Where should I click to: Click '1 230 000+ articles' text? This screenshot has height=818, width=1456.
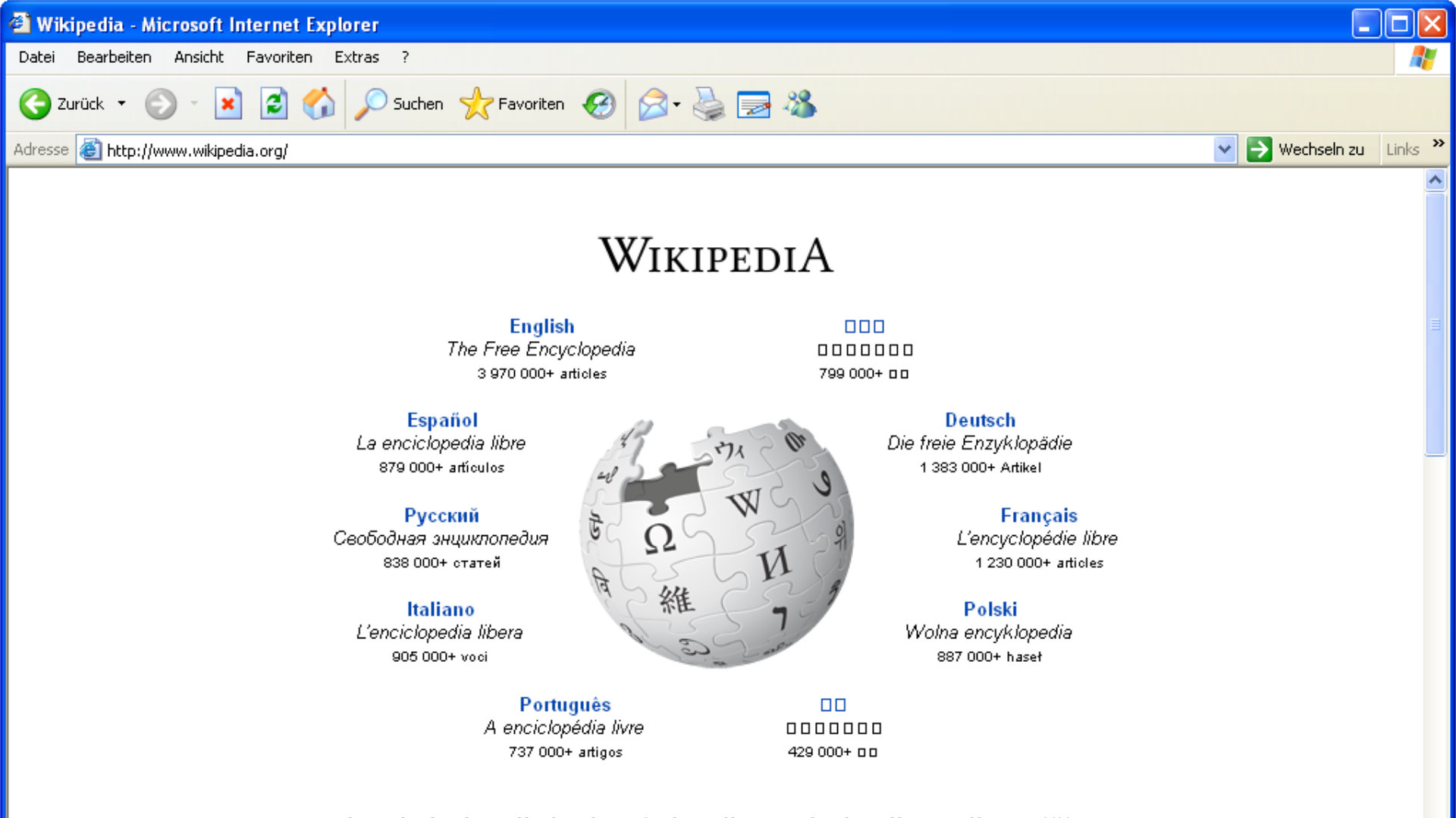[1039, 563]
